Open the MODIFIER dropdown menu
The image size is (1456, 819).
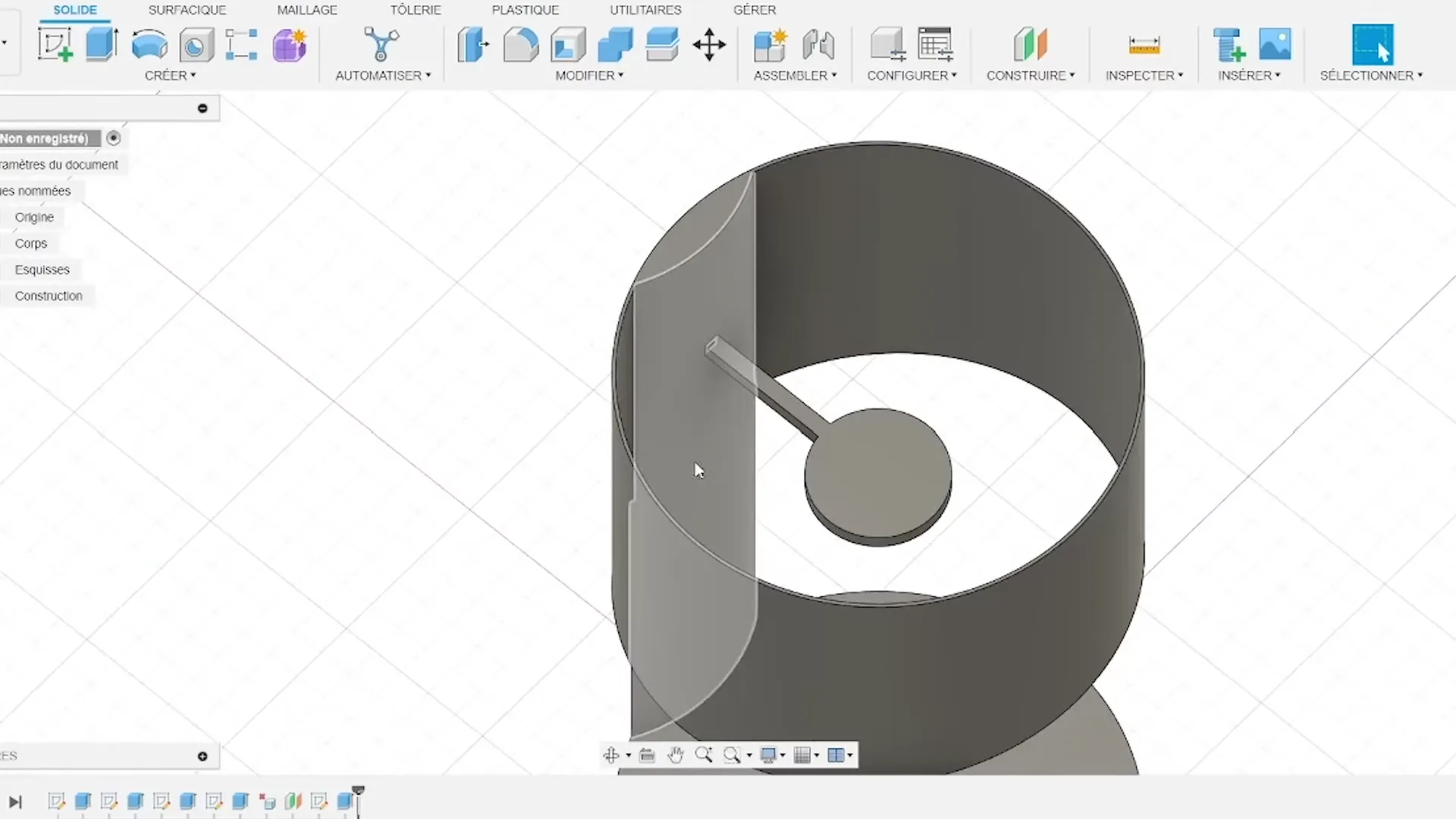[589, 76]
